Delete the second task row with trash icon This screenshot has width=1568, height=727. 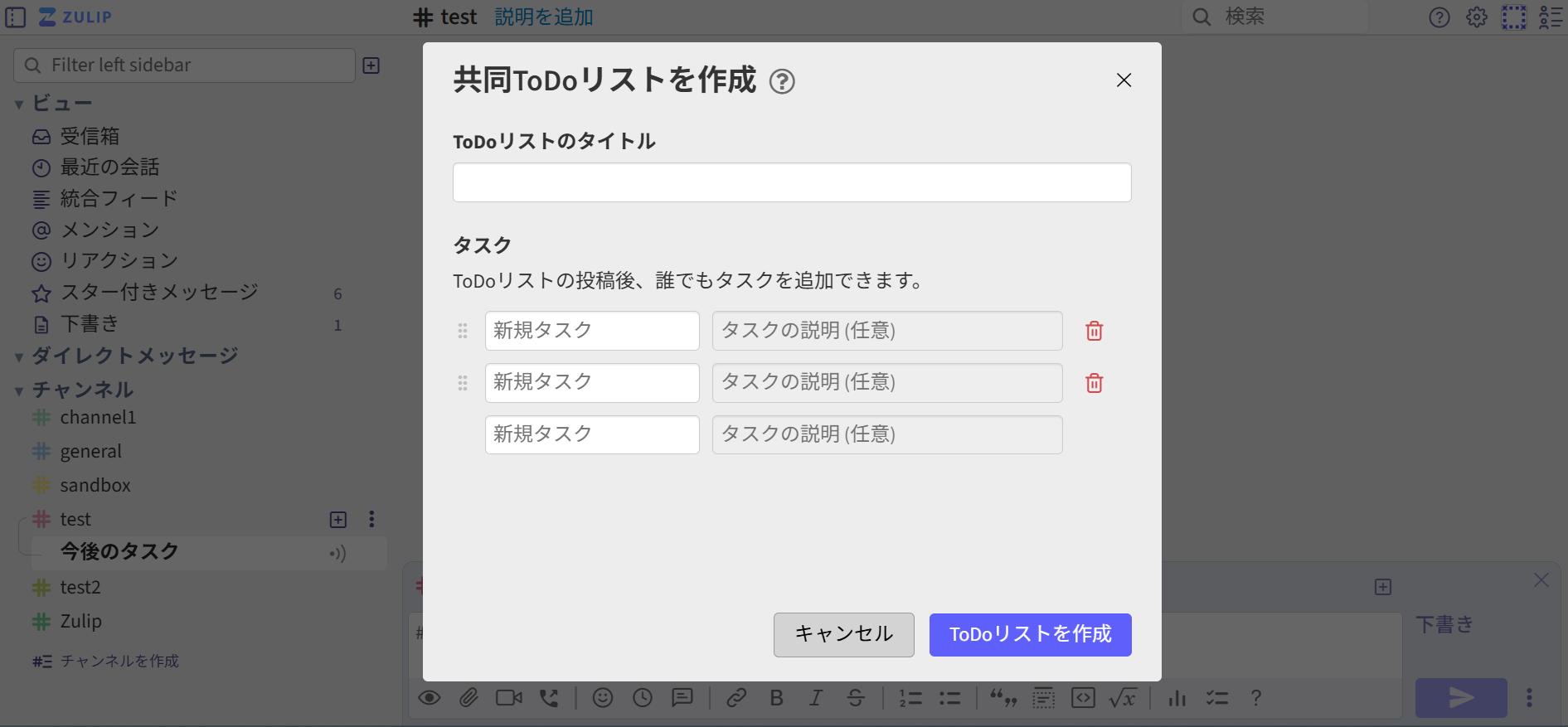[x=1095, y=383]
